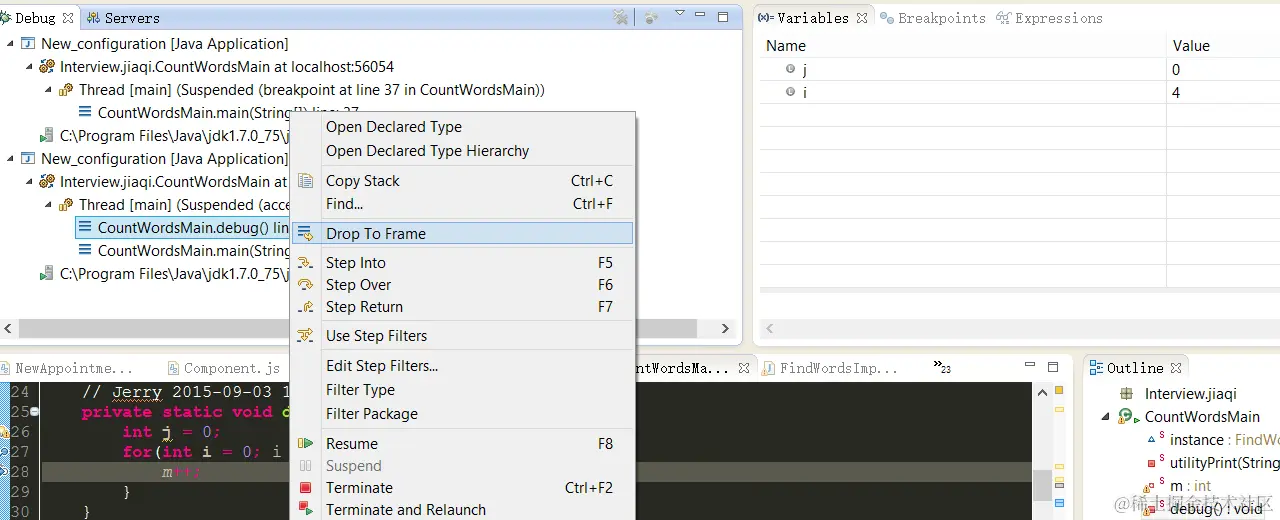The height and width of the screenshot is (520, 1280).
Task: Close the Debug view tab
Action: [x=68, y=18]
